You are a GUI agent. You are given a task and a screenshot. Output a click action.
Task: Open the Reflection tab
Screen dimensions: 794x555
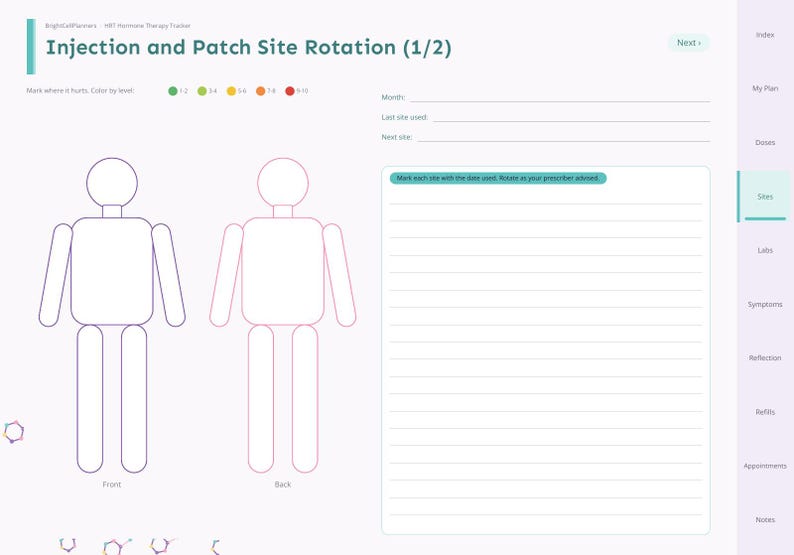(765, 358)
